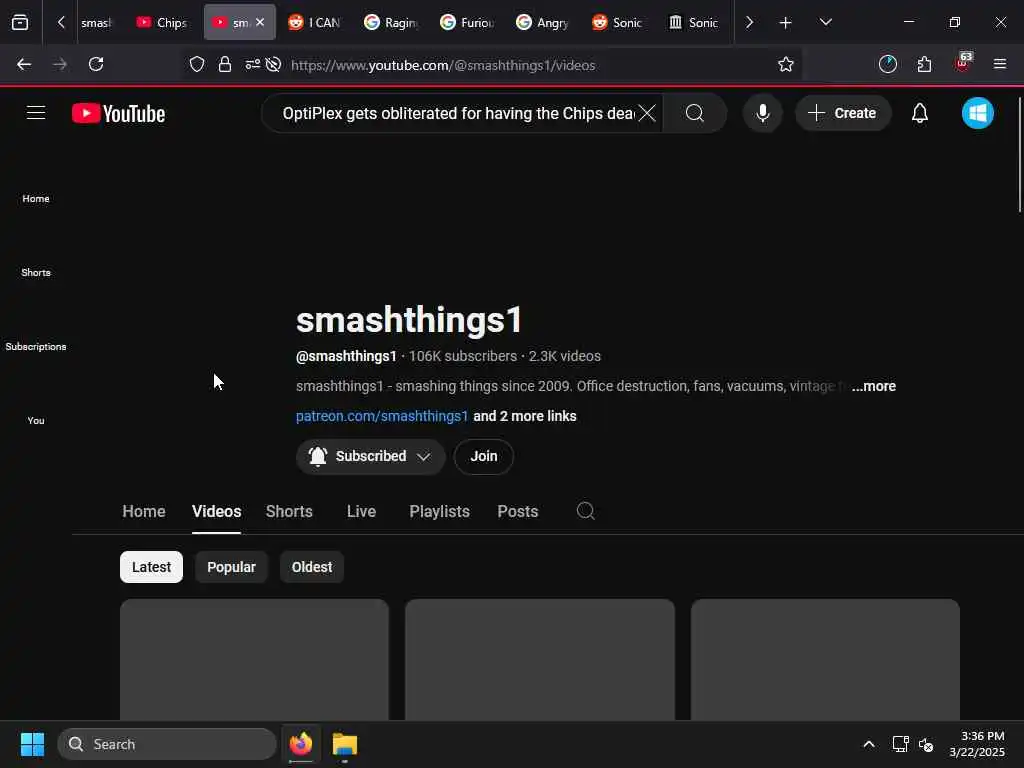Reload the current page
The height and width of the screenshot is (768, 1024).
96,64
